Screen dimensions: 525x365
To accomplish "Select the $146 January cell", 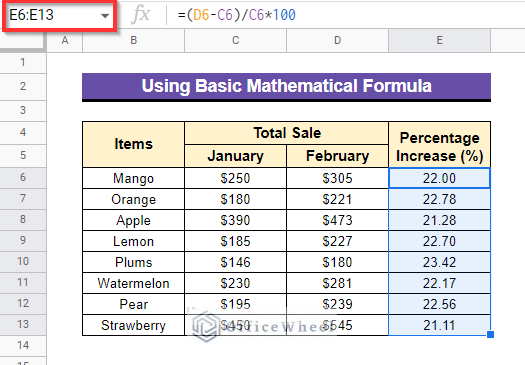I will (x=235, y=262).
